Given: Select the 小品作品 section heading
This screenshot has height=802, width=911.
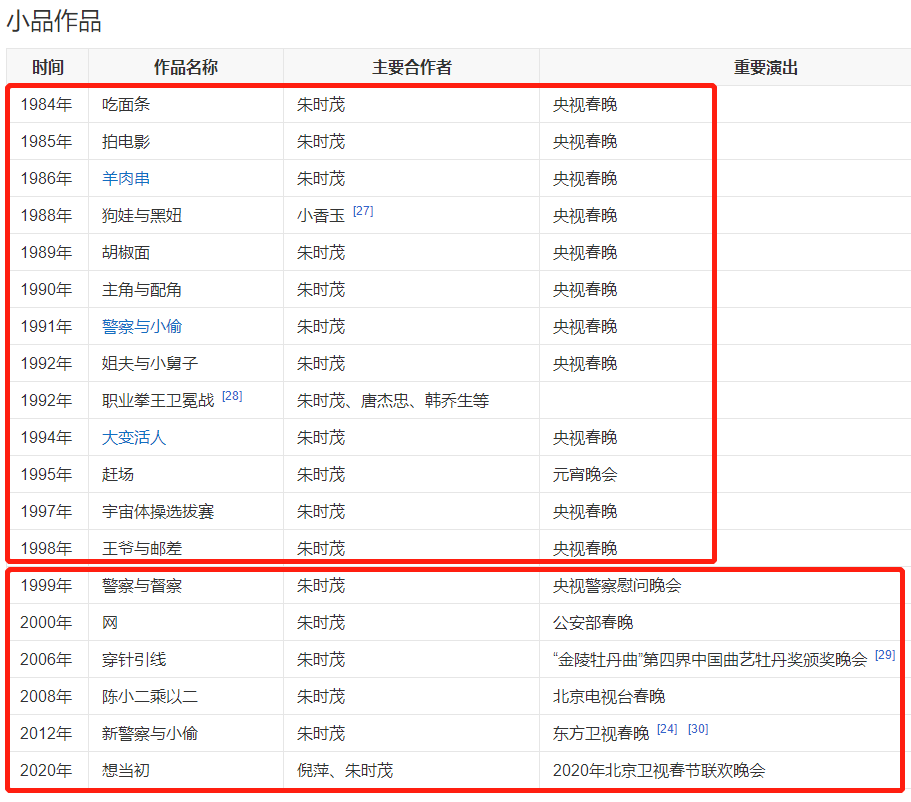Looking at the screenshot, I should (x=55, y=18).
